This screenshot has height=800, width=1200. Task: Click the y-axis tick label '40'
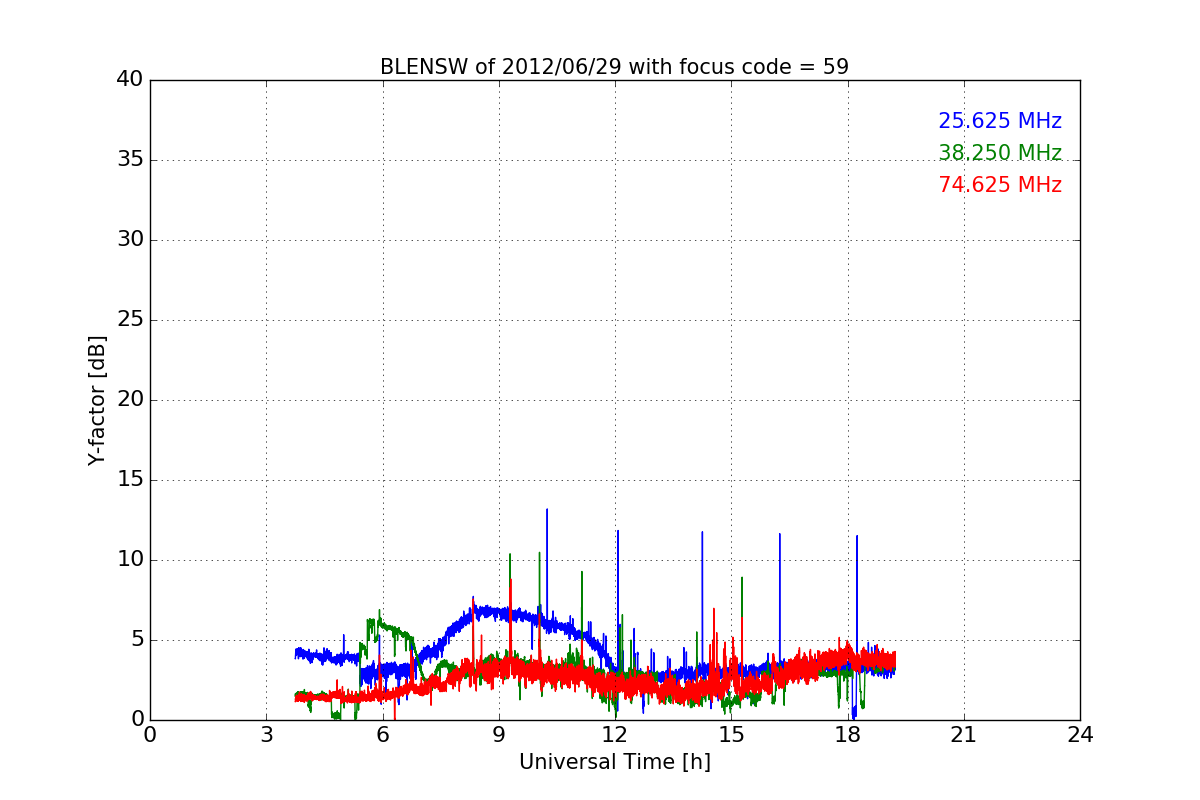coord(130,80)
